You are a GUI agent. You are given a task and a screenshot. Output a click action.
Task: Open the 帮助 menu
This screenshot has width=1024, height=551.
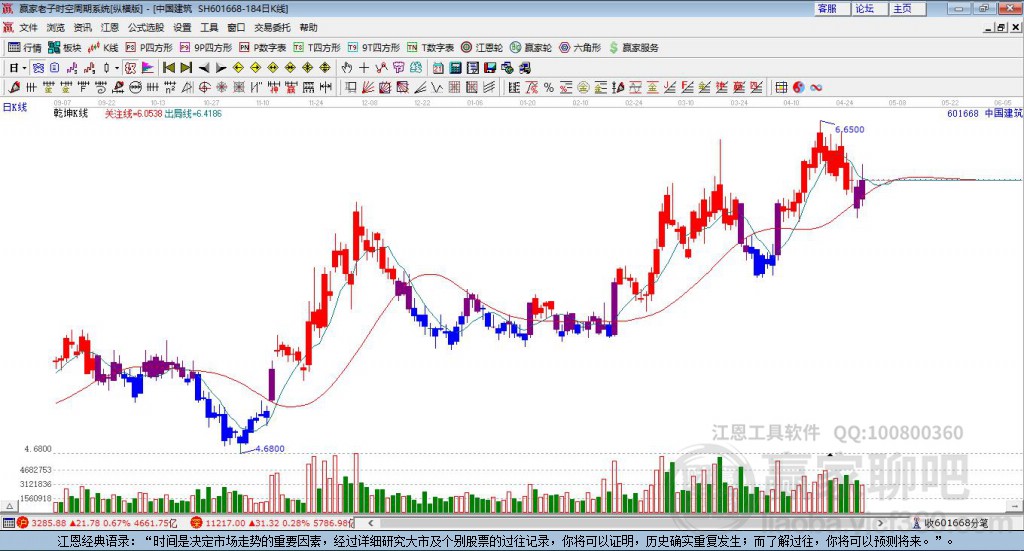pyautogui.click(x=308, y=27)
